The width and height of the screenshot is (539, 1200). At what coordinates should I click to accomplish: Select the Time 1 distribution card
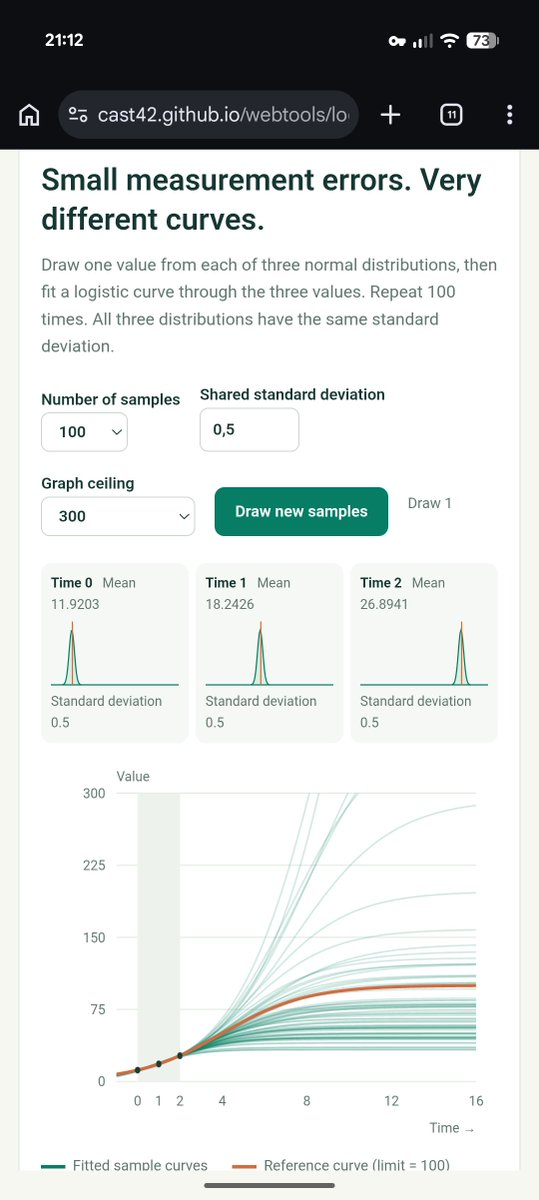[269, 653]
